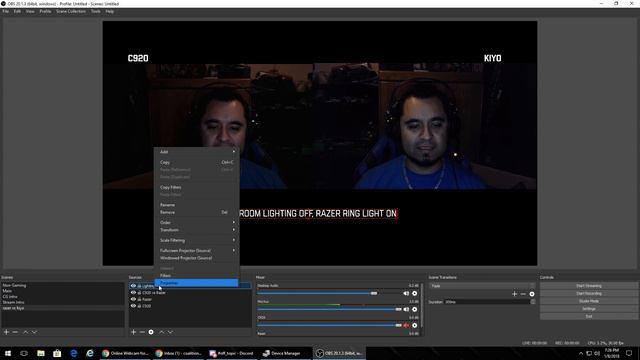Hide the C920 source
The height and width of the screenshot is (360, 640).
(133, 306)
